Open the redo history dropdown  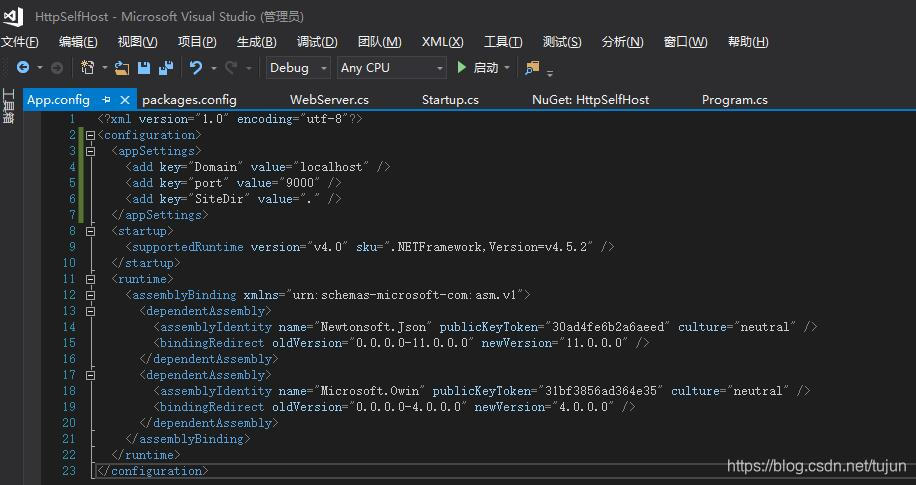click(x=248, y=68)
